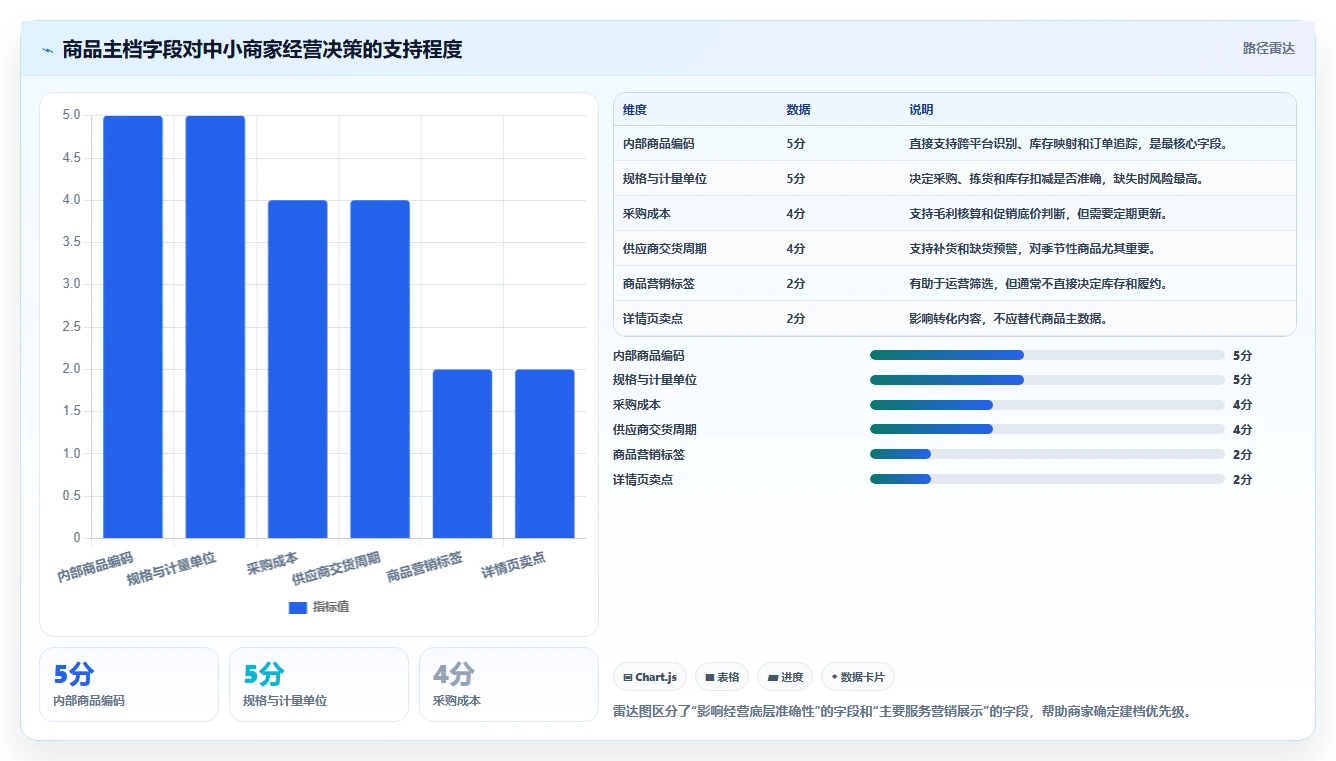Toggle the 指标值 legend color box
The width and height of the screenshot is (1336, 761).
pyautogui.click(x=297, y=607)
